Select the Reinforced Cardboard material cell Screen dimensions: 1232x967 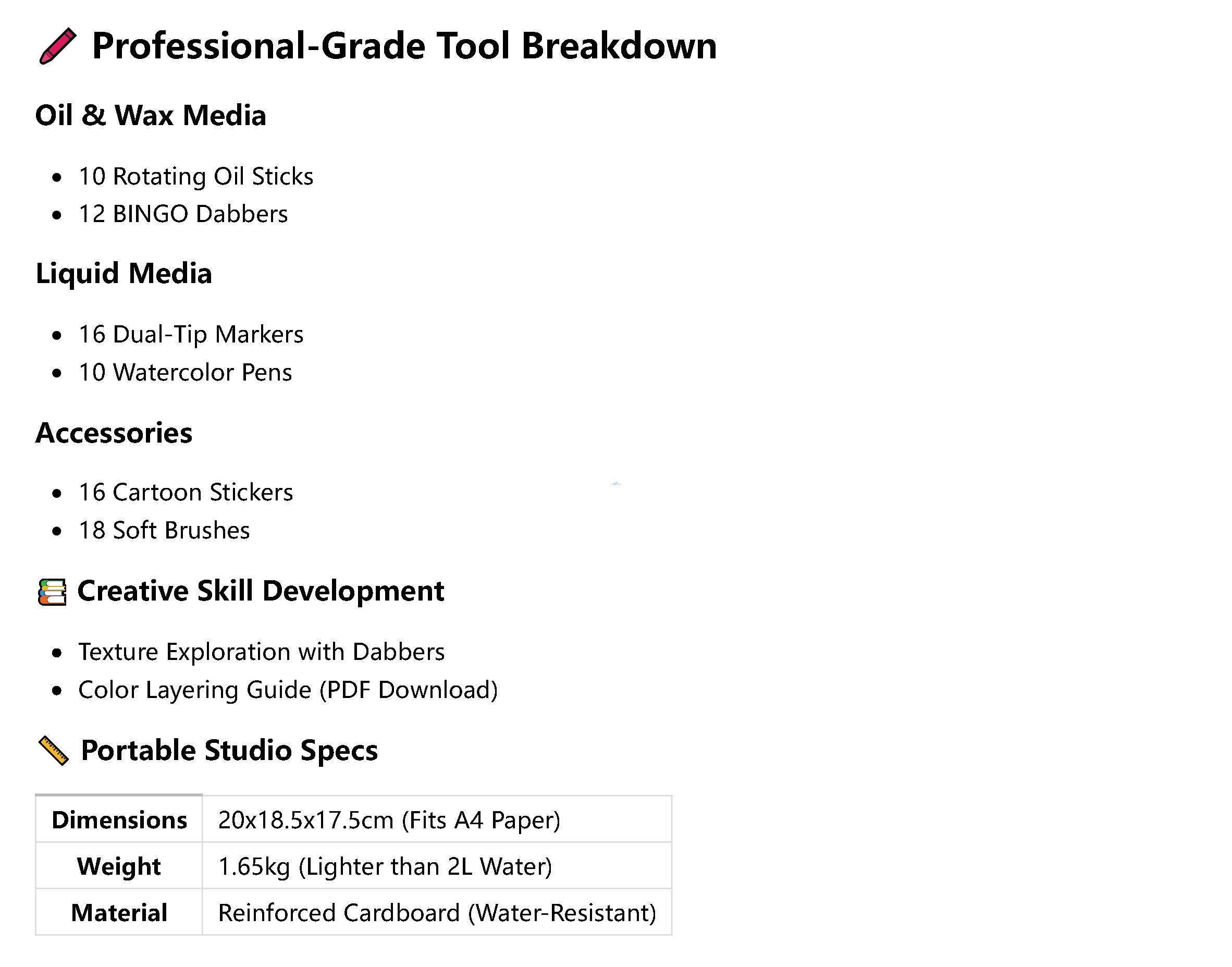pyautogui.click(x=436, y=913)
